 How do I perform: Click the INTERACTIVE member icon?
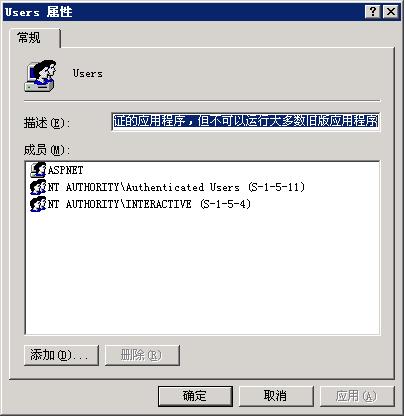coord(38,204)
